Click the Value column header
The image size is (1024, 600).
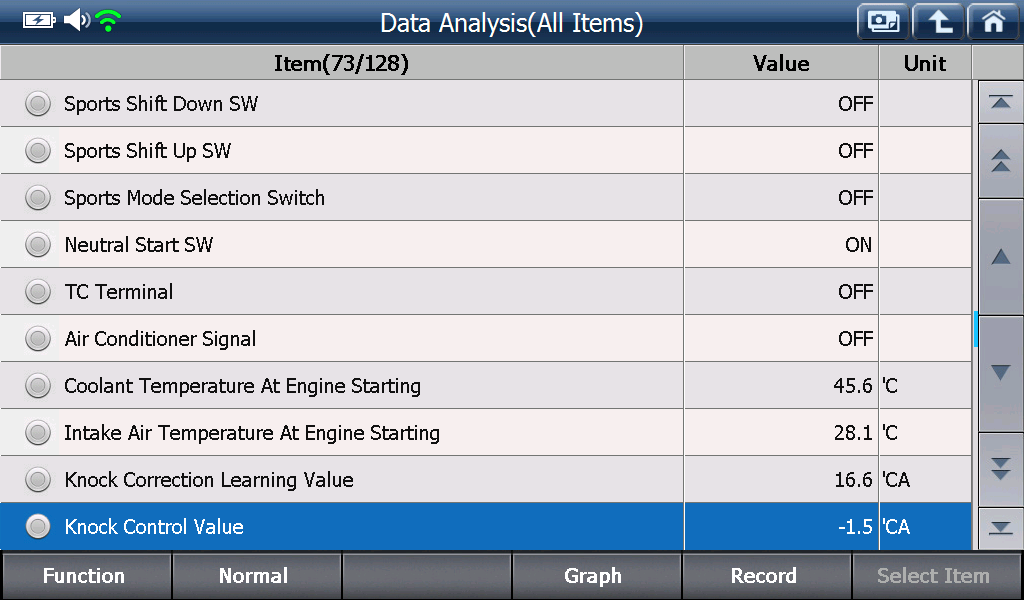click(781, 63)
